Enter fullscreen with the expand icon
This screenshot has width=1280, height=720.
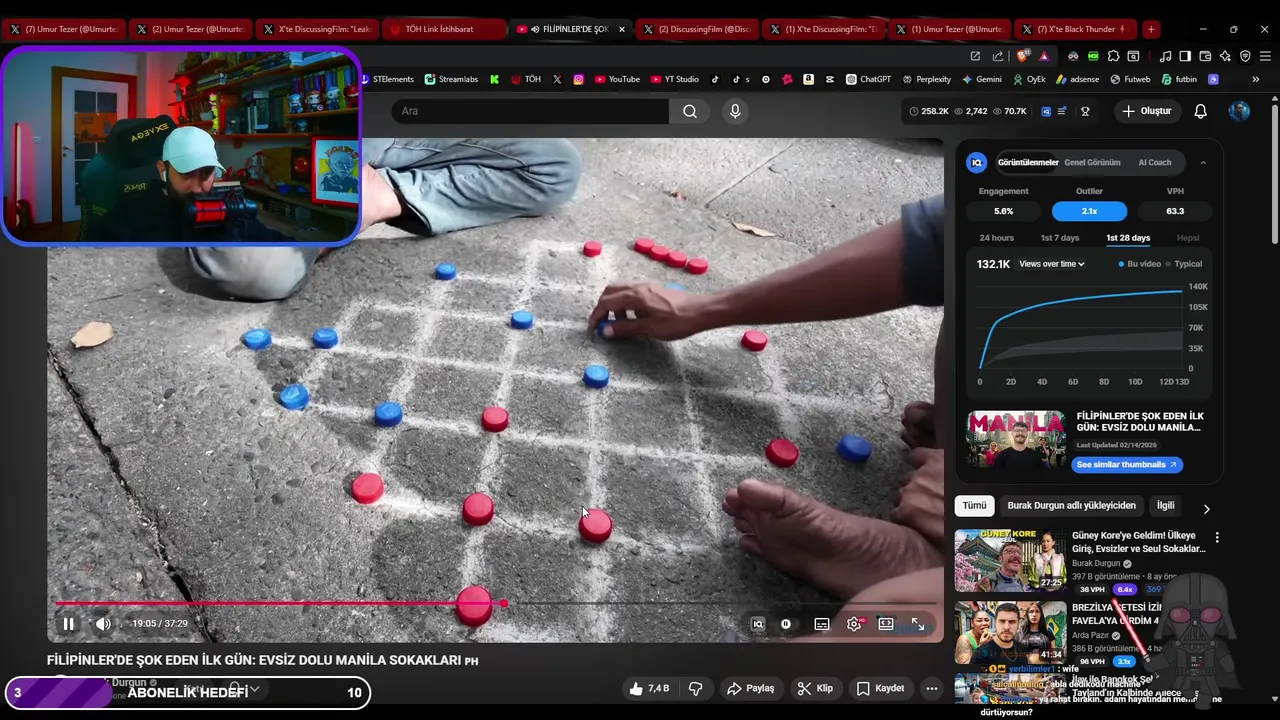point(918,624)
